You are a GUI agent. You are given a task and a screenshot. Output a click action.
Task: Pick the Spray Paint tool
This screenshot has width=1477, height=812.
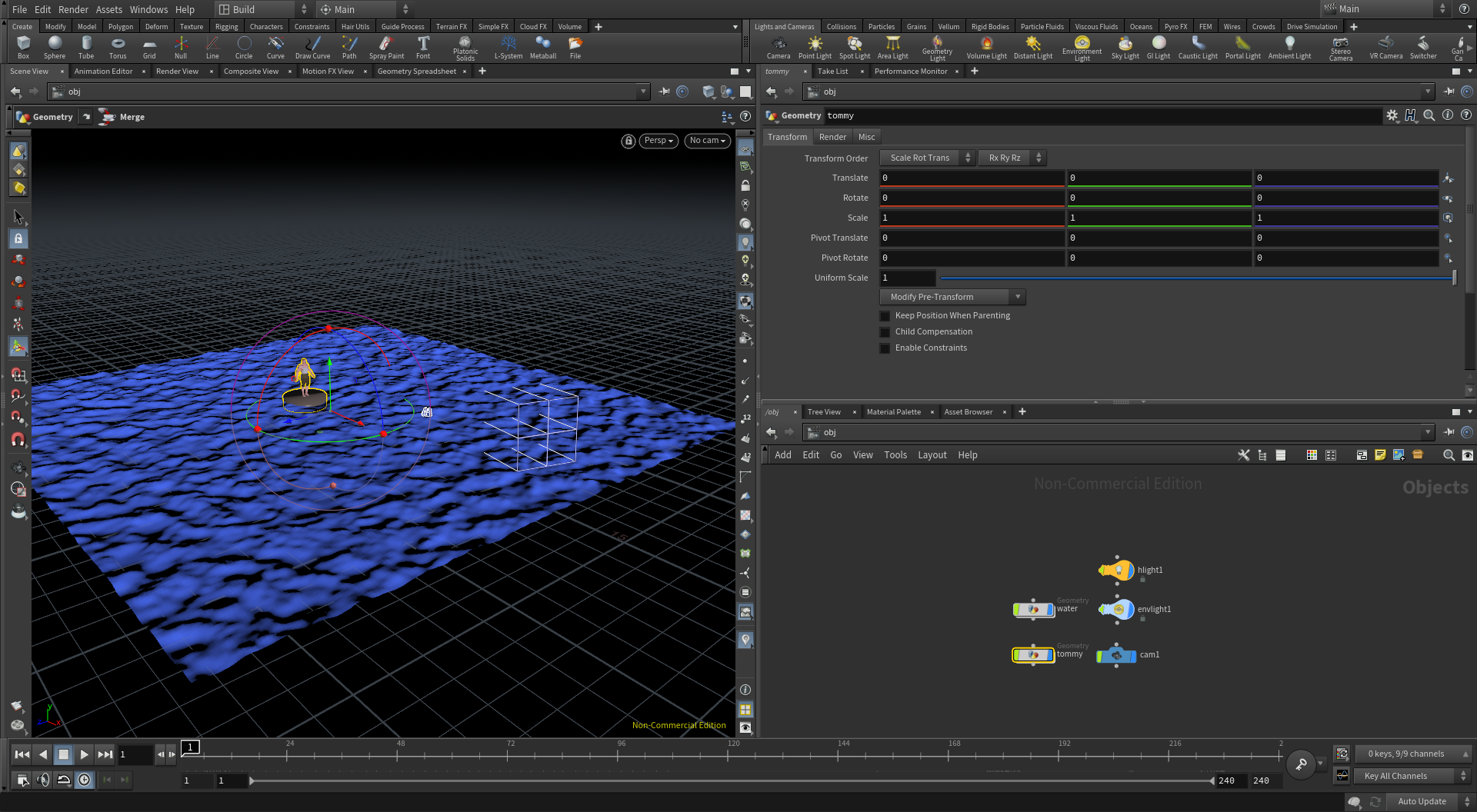pyautogui.click(x=386, y=47)
